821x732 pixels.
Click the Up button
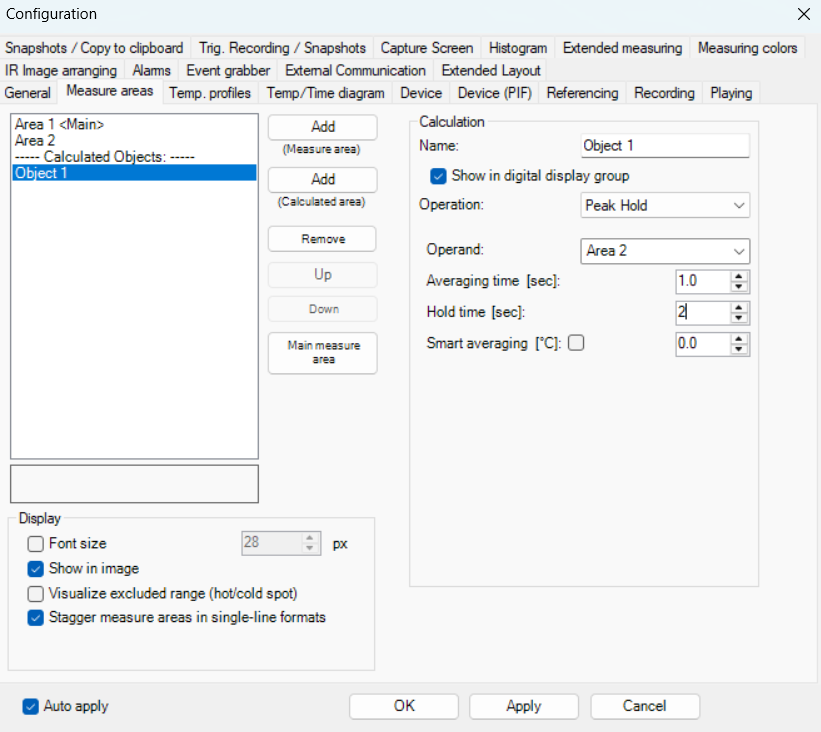(323, 274)
